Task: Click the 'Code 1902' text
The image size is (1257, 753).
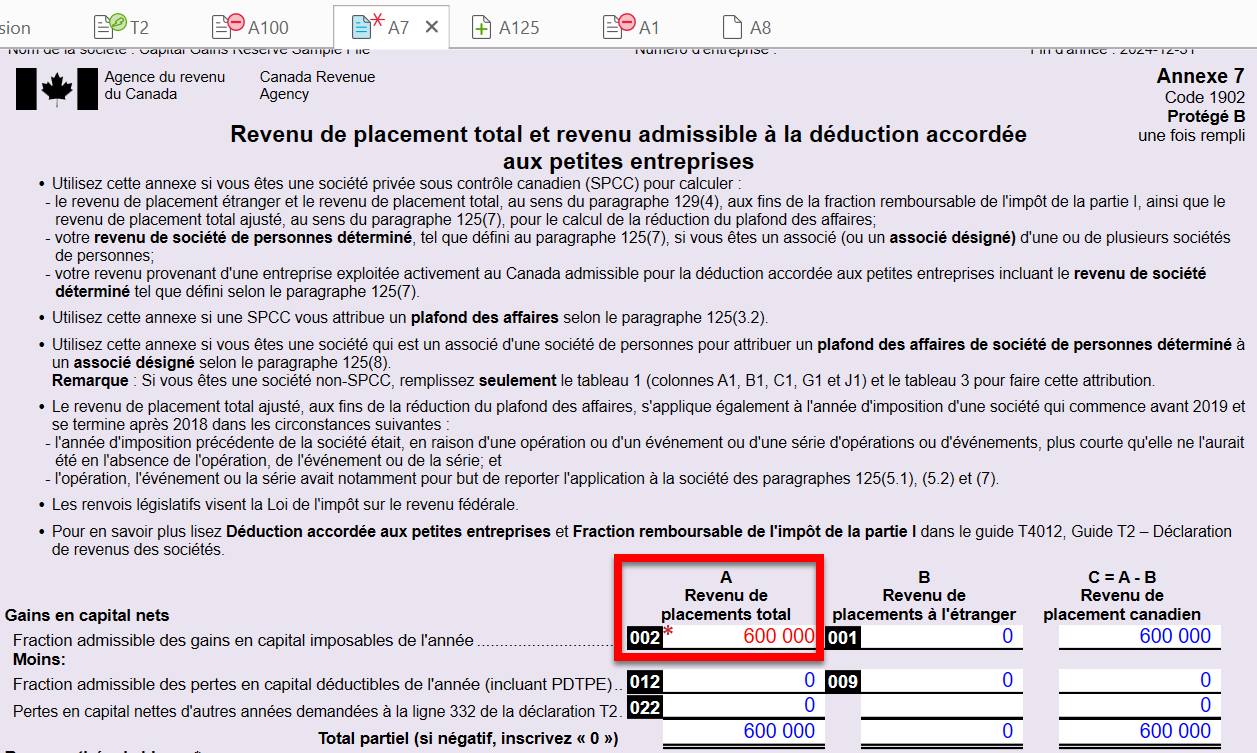Action: 1205,98
